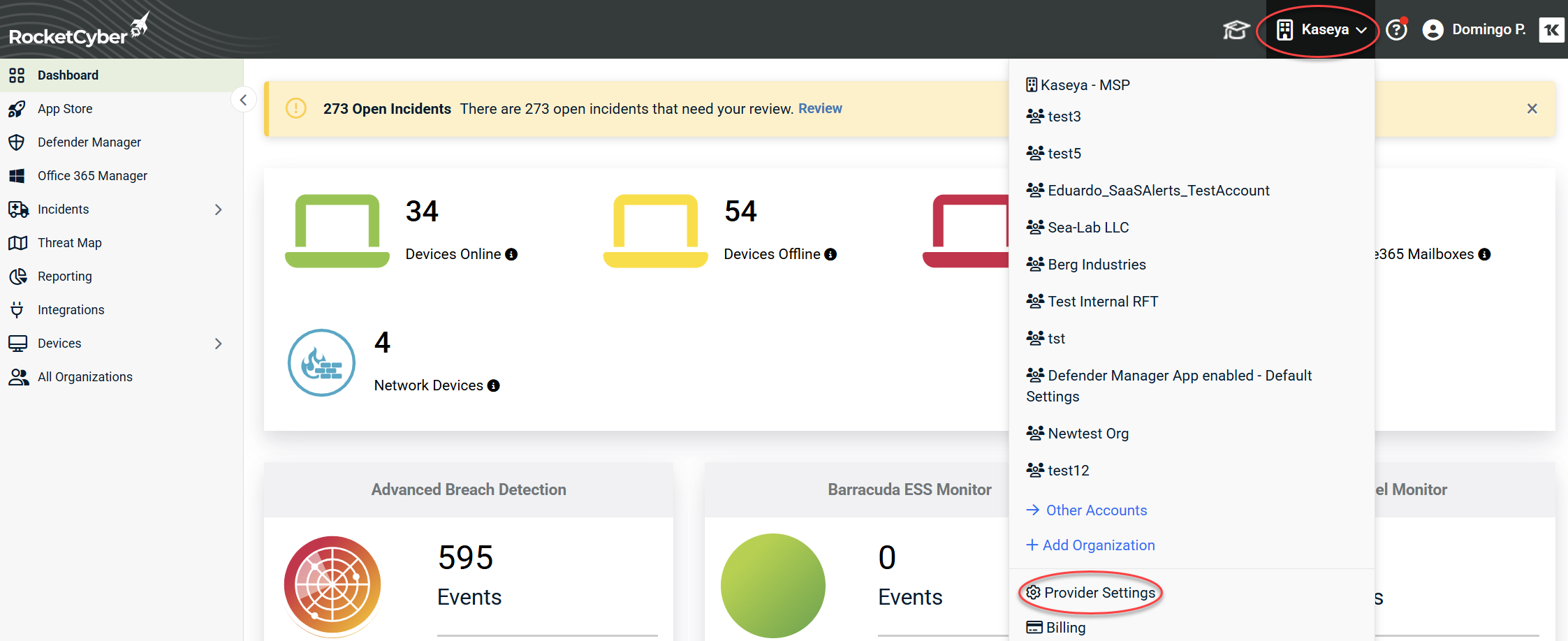Image resolution: width=1568 pixels, height=641 pixels.
Task: Click the Devices Online info icon
Action: point(511,254)
